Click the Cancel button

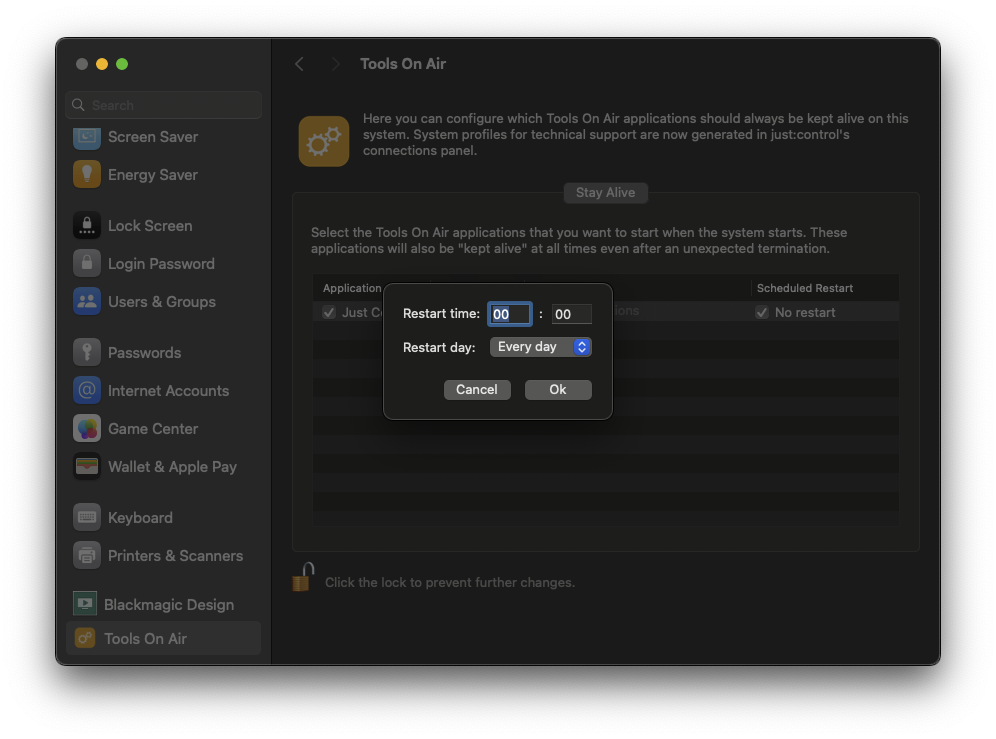coord(477,390)
